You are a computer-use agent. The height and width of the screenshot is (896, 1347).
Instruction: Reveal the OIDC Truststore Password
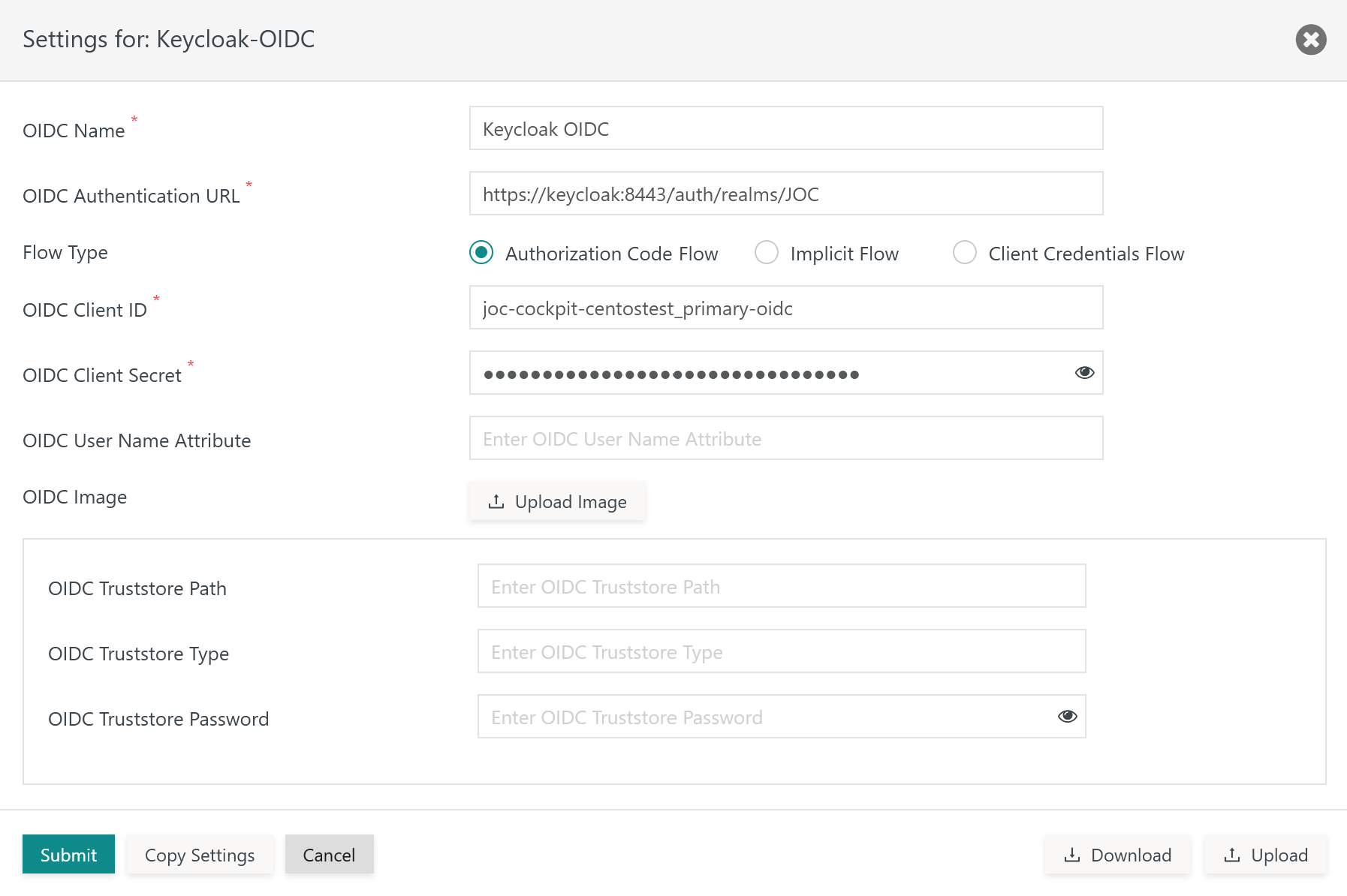pos(1067,717)
